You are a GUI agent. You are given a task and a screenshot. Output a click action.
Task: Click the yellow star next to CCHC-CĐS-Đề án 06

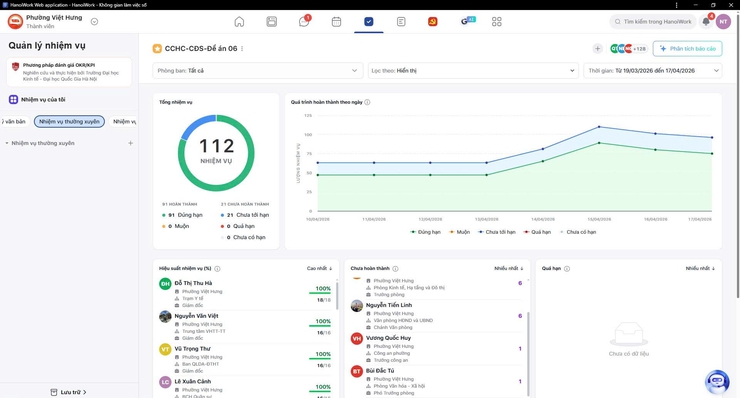pyautogui.click(x=157, y=49)
